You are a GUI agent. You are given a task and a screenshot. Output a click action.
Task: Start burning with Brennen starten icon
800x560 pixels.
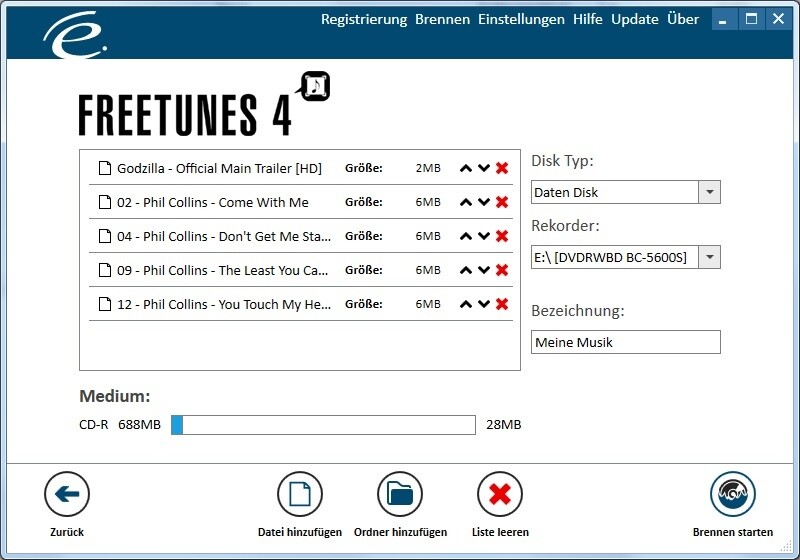[x=733, y=494]
